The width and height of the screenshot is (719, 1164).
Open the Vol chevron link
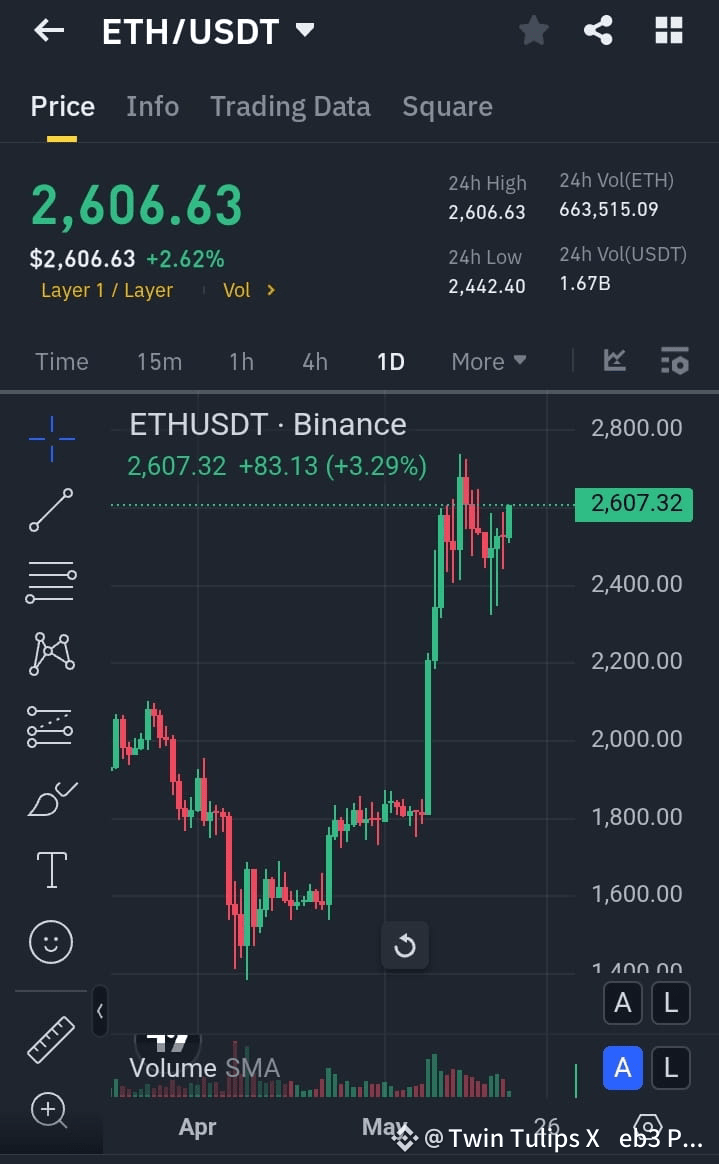[x=249, y=290]
